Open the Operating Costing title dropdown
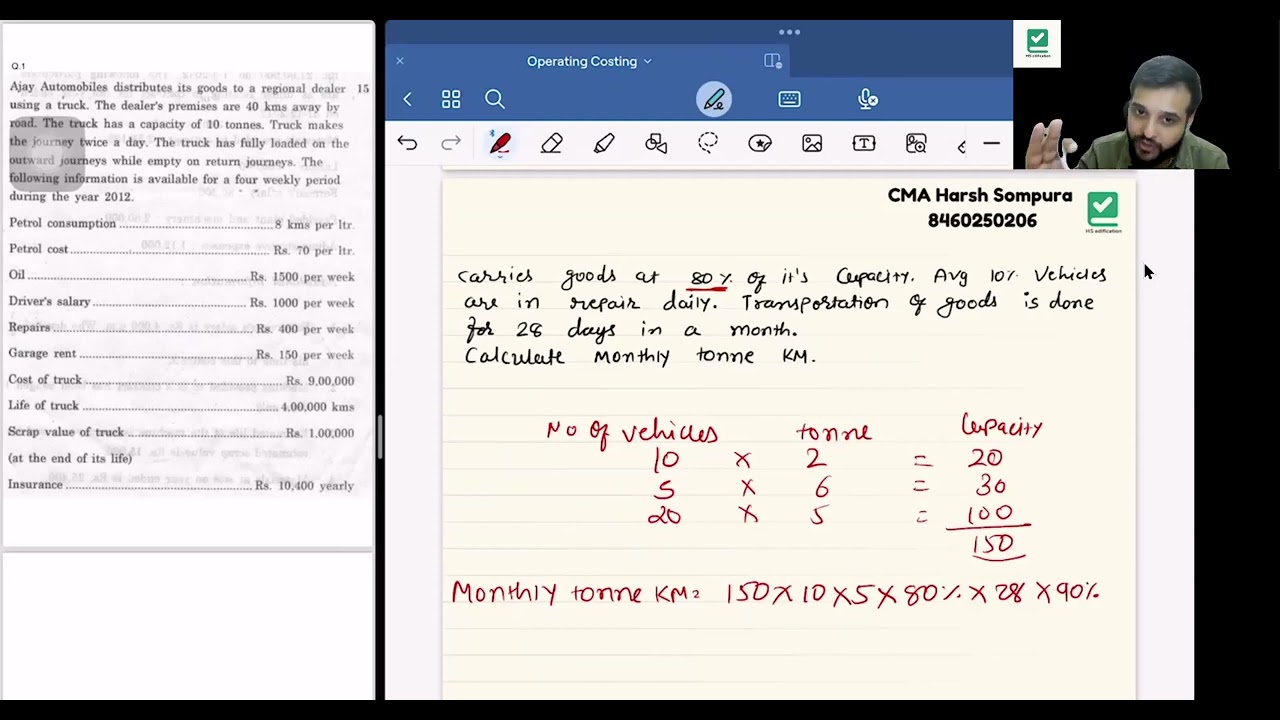The height and width of the screenshot is (720, 1280). click(x=589, y=61)
